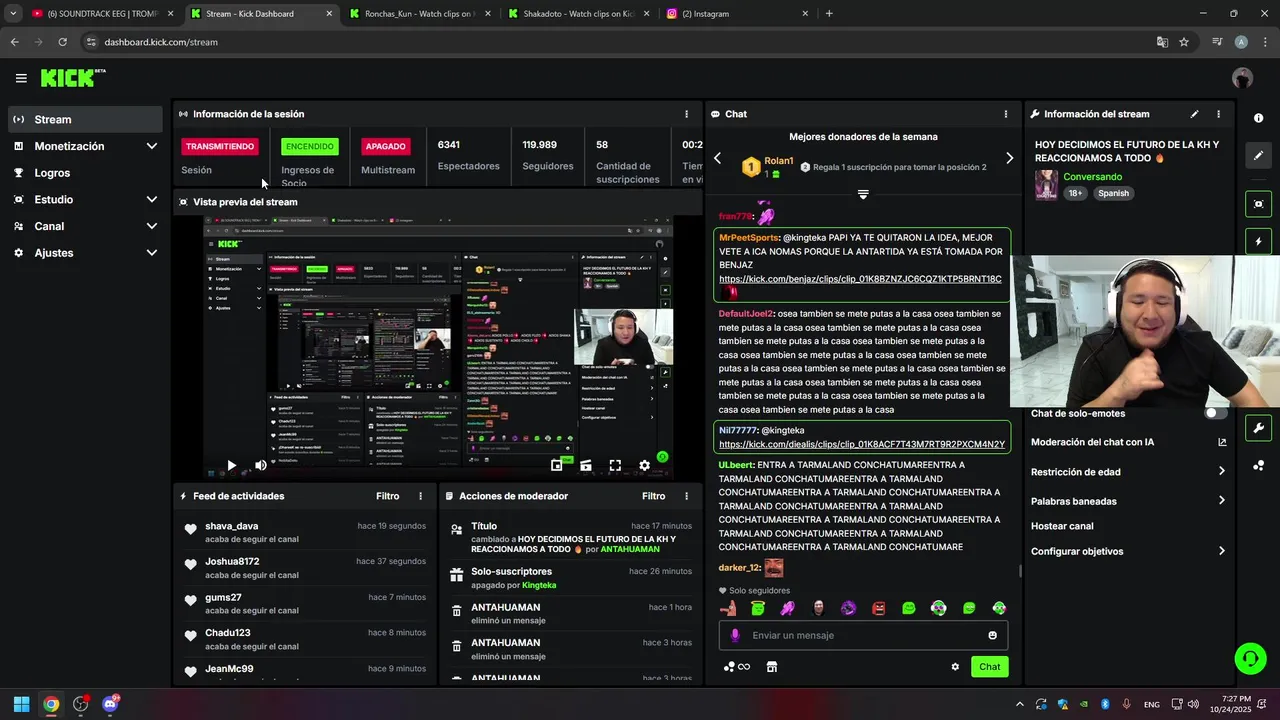
Task: Open chat settings gear icon
Action: point(955,667)
